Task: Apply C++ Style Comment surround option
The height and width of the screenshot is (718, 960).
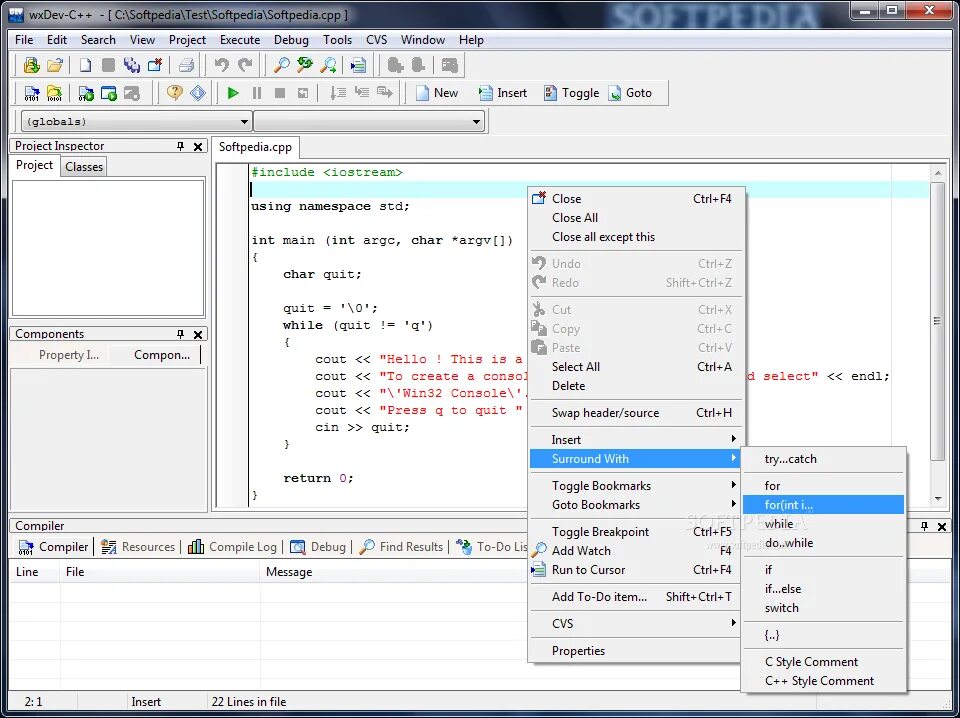Action: click(823, 681)
